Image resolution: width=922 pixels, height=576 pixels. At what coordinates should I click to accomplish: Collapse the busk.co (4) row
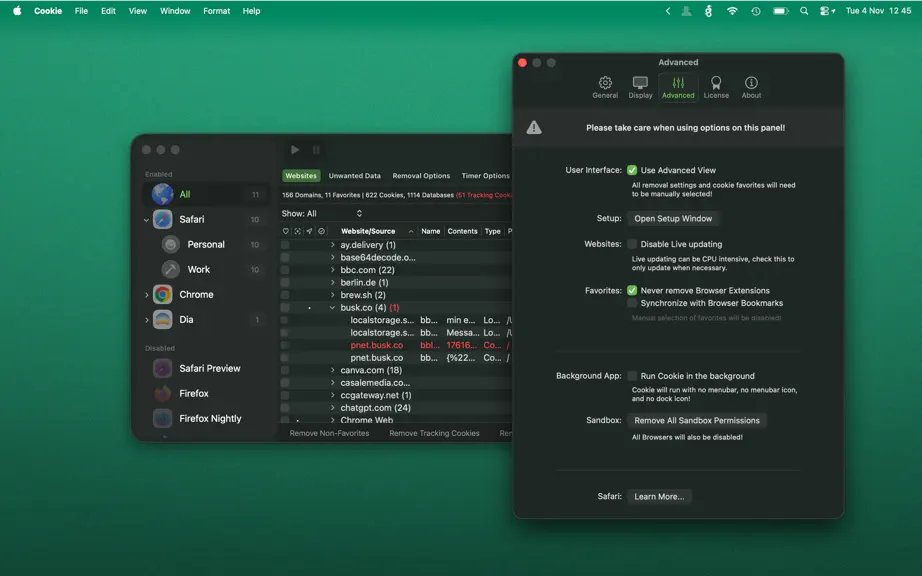pyautogui.click(x=332, y=307)
